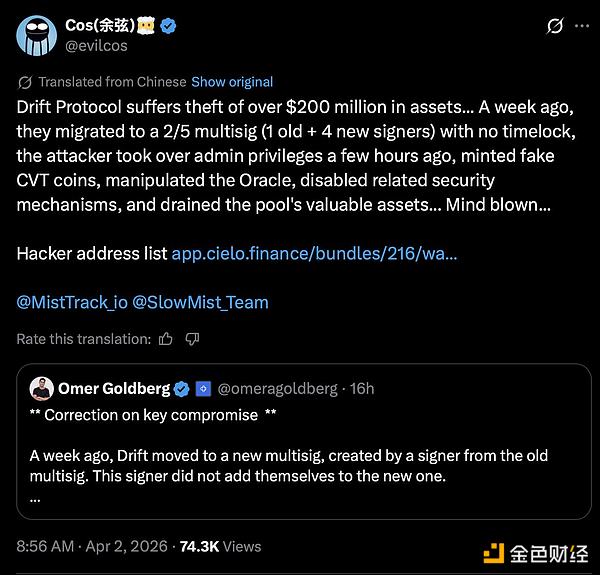Click Cos's profile avatar
600x575 pixels.
(36, 35)
